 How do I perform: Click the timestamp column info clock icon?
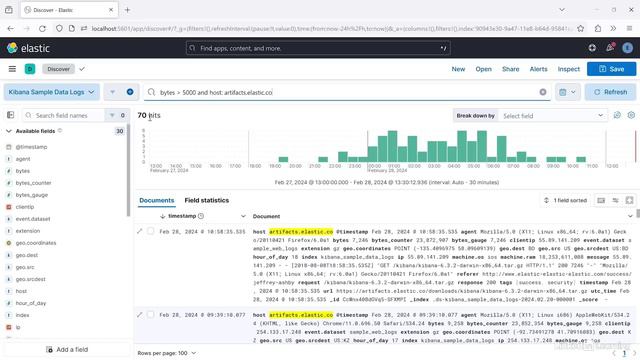[x=201, y=216]
